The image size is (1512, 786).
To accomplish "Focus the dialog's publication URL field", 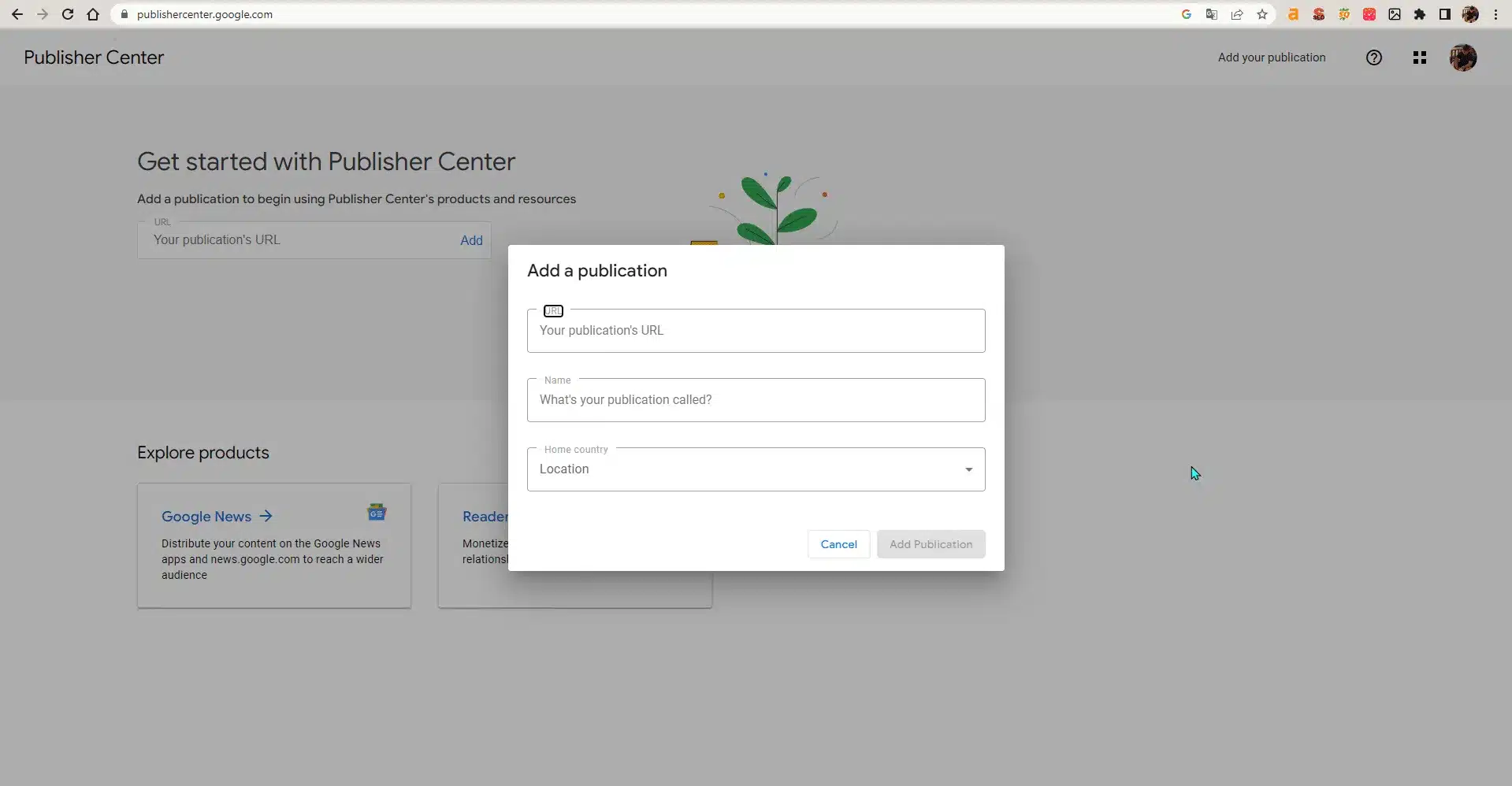I will (756, 331).
